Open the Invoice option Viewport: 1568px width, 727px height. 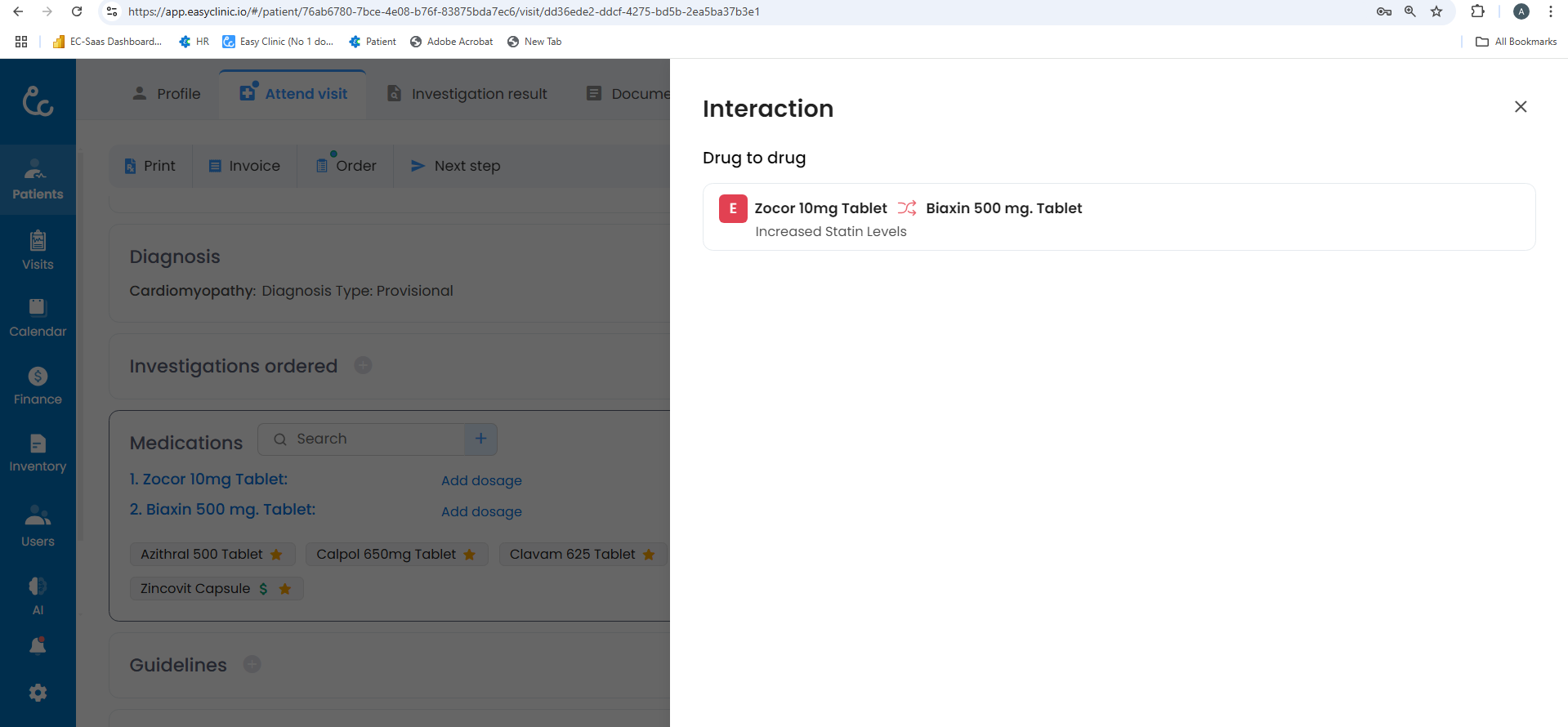[x=244, y=166]
